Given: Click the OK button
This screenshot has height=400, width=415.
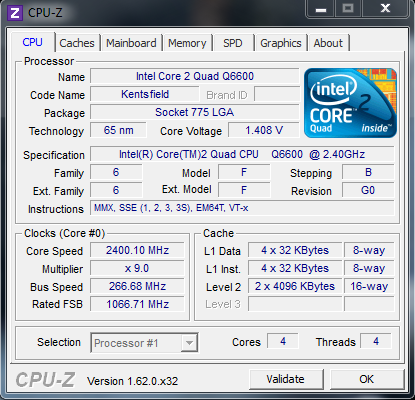Looking at the screenshot, I should (366, 379).
